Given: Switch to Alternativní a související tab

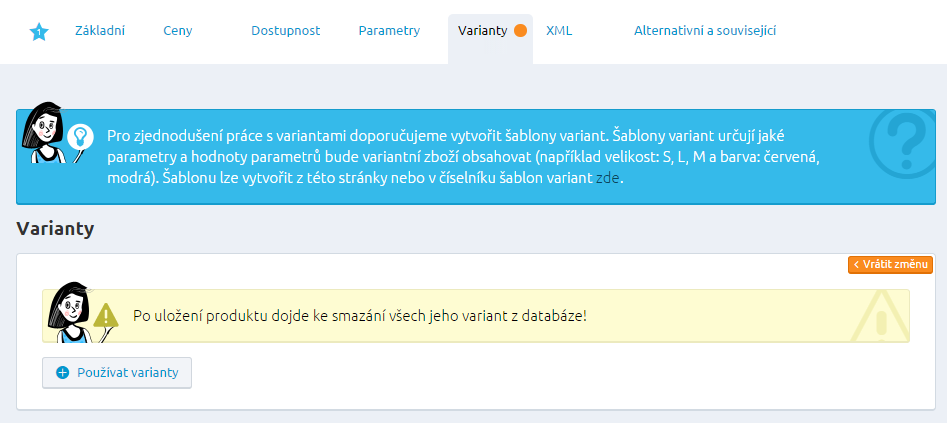Looking at the screenshot, I should pos(704,31).
